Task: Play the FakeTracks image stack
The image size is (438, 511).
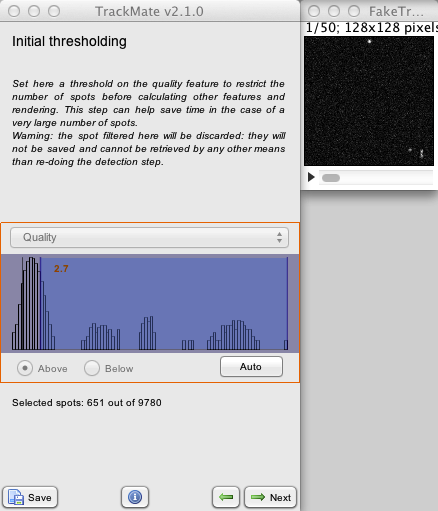Action: [311, 177]
